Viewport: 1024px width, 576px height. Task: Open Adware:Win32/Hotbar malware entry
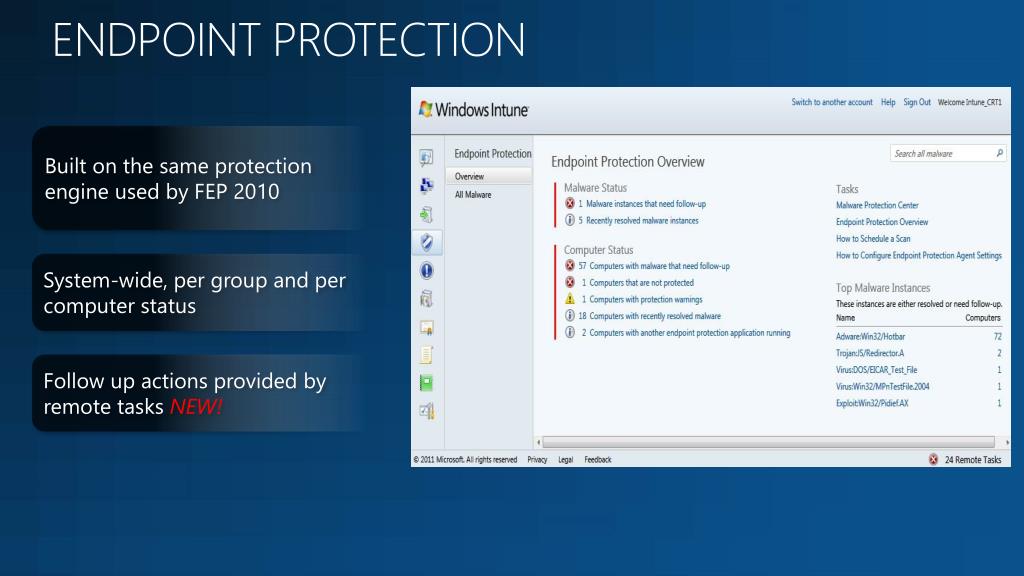coord(871,336)
